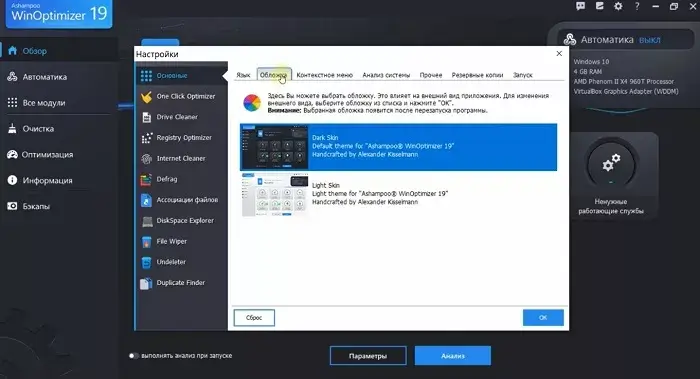Switch to the Запуск tab
The width and height of the screenshot is (700, 379).
[522, 75]
